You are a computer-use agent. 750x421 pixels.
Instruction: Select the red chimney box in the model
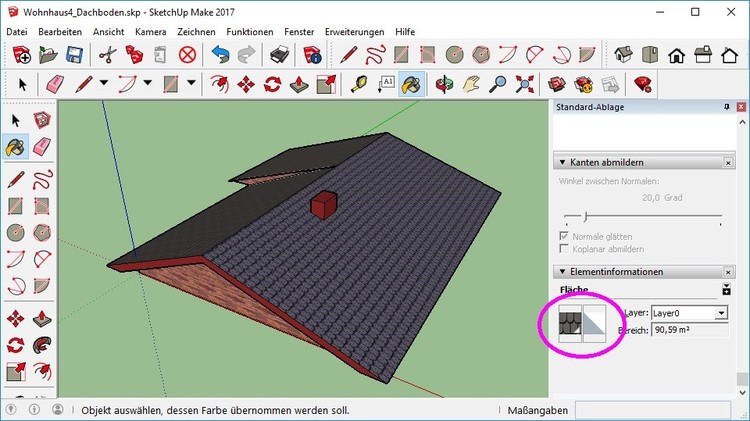(324, 205)
